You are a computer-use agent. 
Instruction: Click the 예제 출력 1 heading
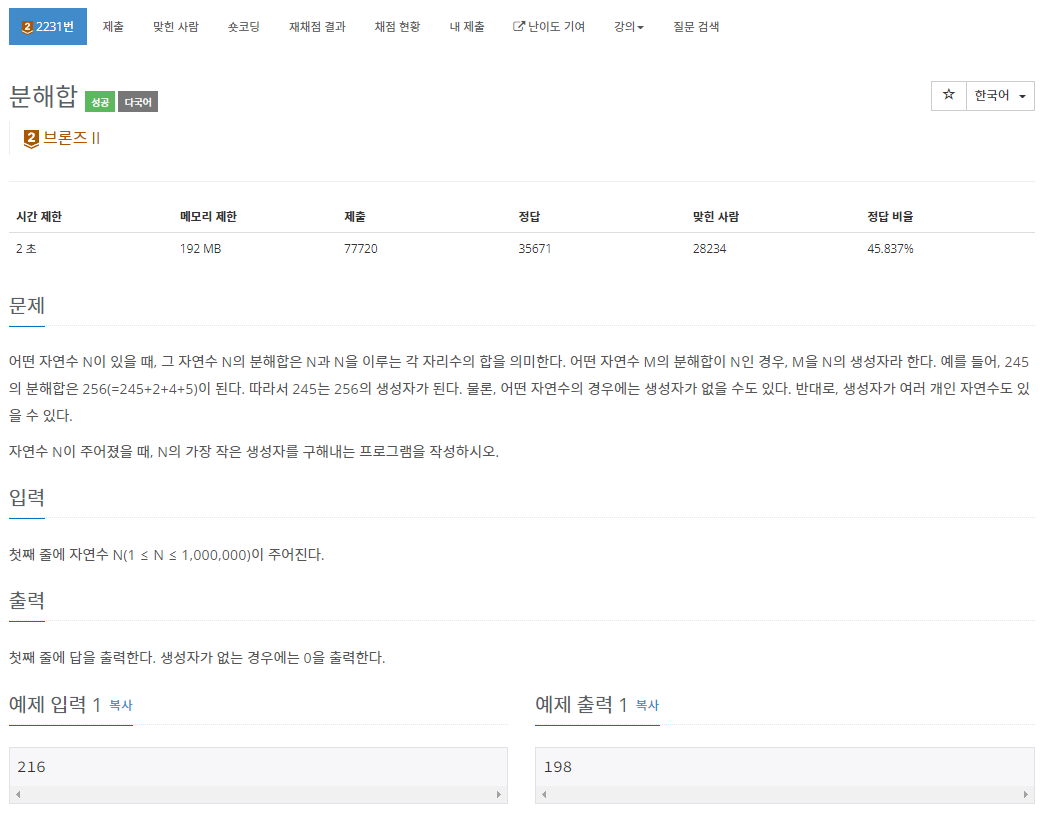[581, 704]
